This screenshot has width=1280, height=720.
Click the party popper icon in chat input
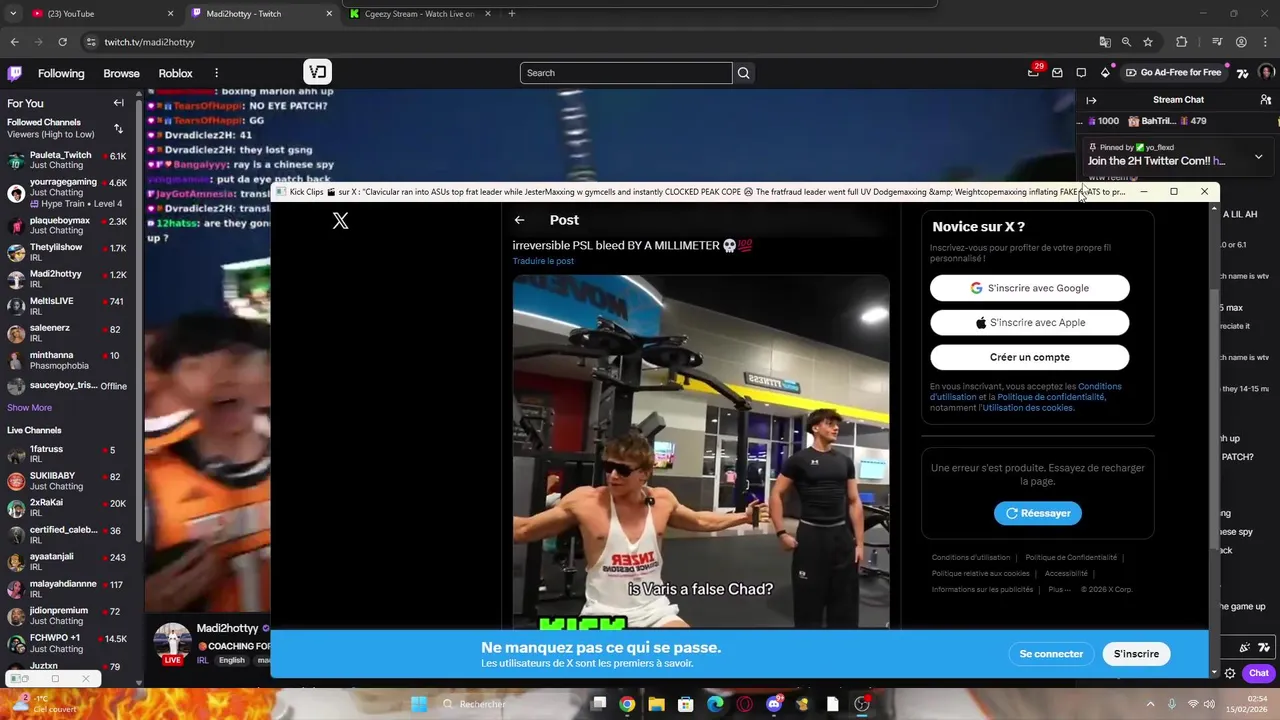1244,648
